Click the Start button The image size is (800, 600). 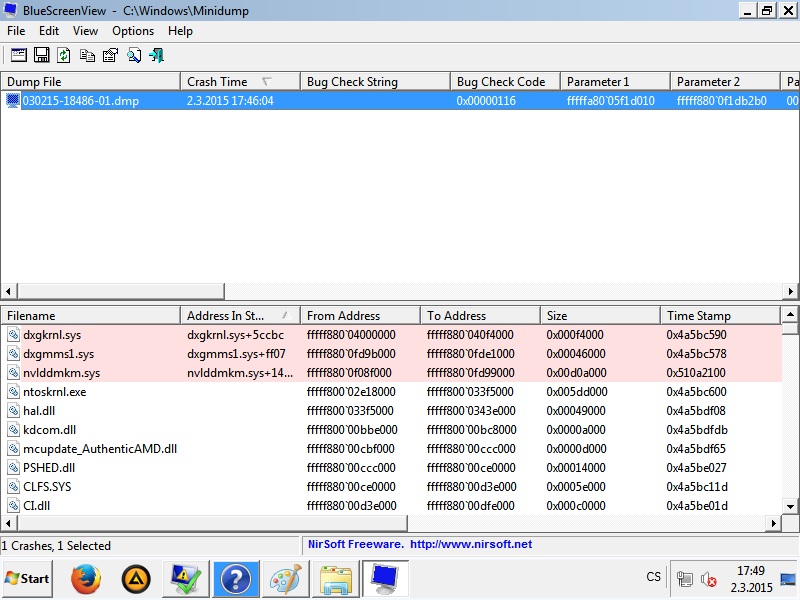click(27, 579)
